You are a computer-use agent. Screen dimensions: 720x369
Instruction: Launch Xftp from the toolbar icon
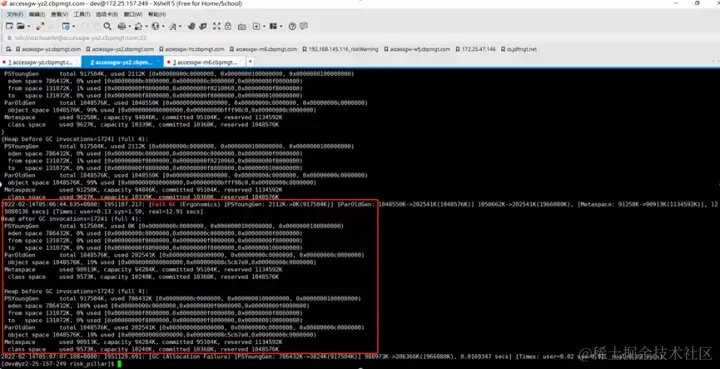(x=192, y=26)
